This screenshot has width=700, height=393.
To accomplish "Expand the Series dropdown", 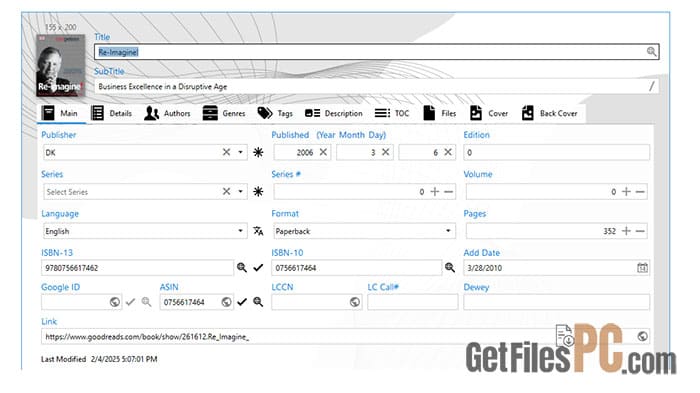I will [240, 192].
